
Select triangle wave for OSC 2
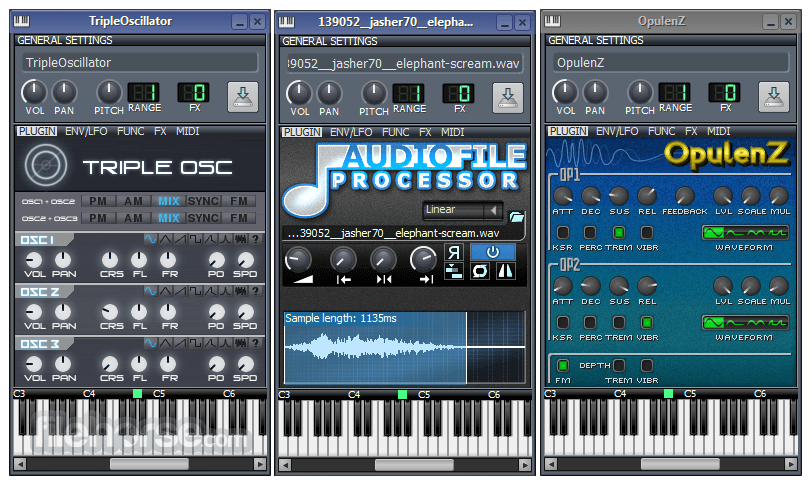[166, 291]
